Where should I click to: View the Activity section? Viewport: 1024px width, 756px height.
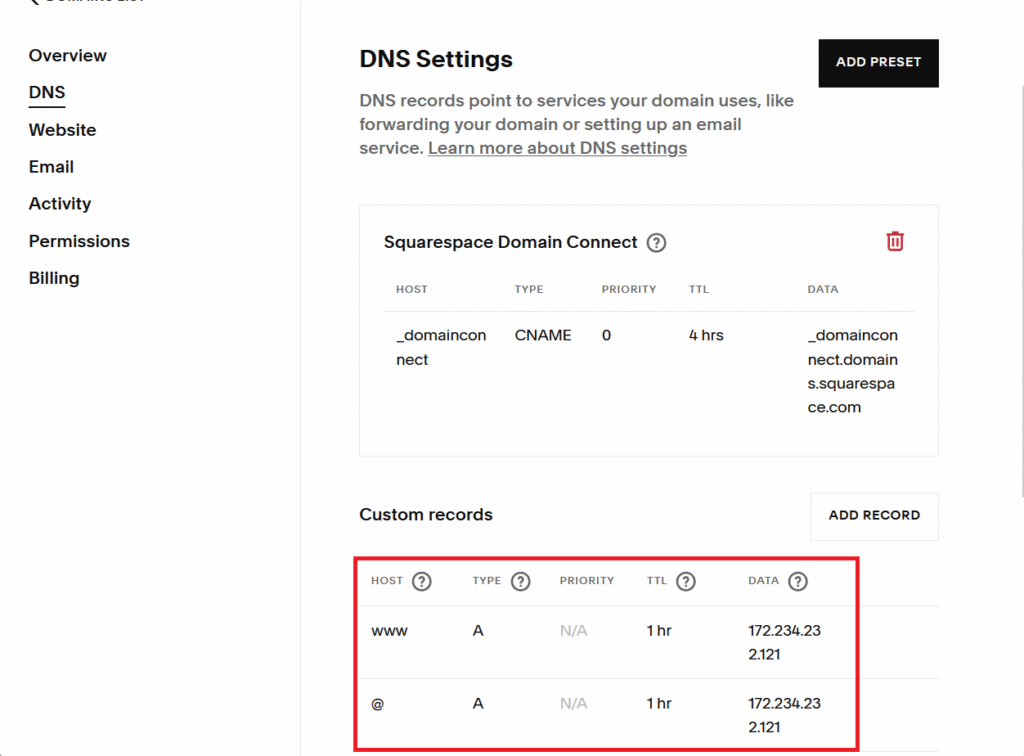pos(60,204)
